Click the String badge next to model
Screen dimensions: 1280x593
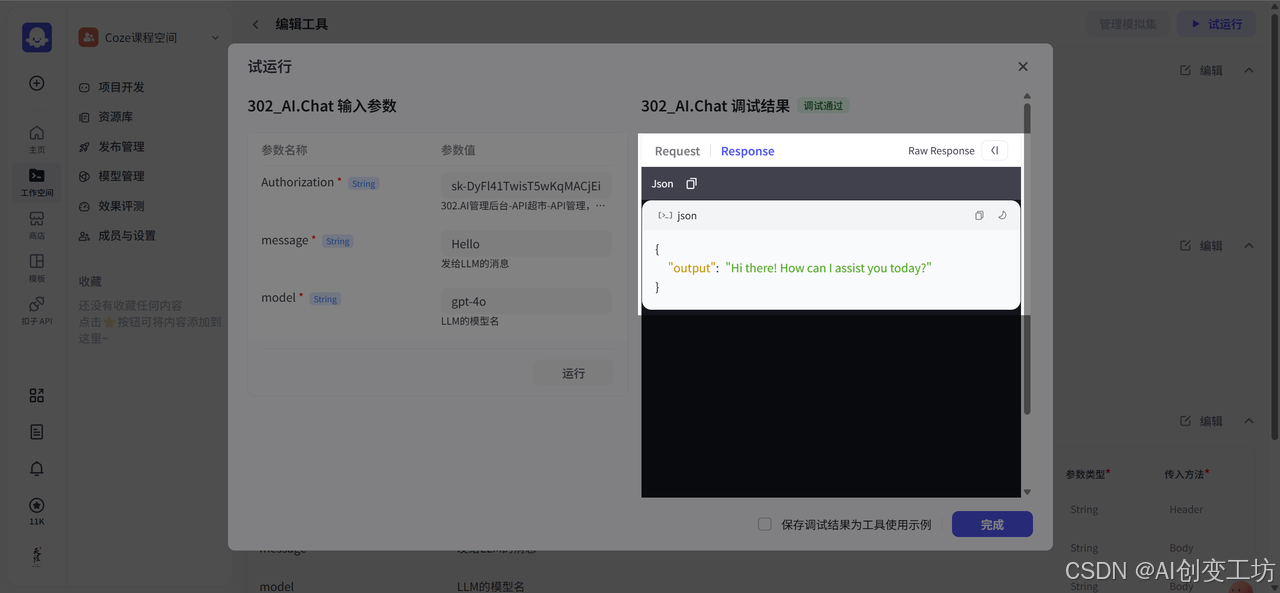click(x=325, y=299)
